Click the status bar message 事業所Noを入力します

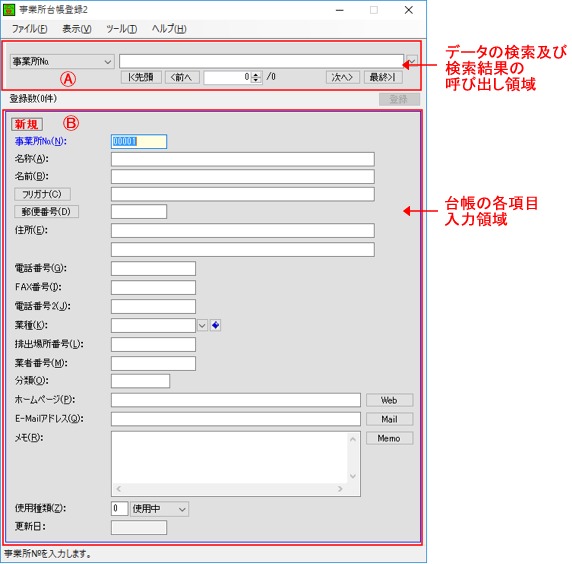click(x=48, y=553)
